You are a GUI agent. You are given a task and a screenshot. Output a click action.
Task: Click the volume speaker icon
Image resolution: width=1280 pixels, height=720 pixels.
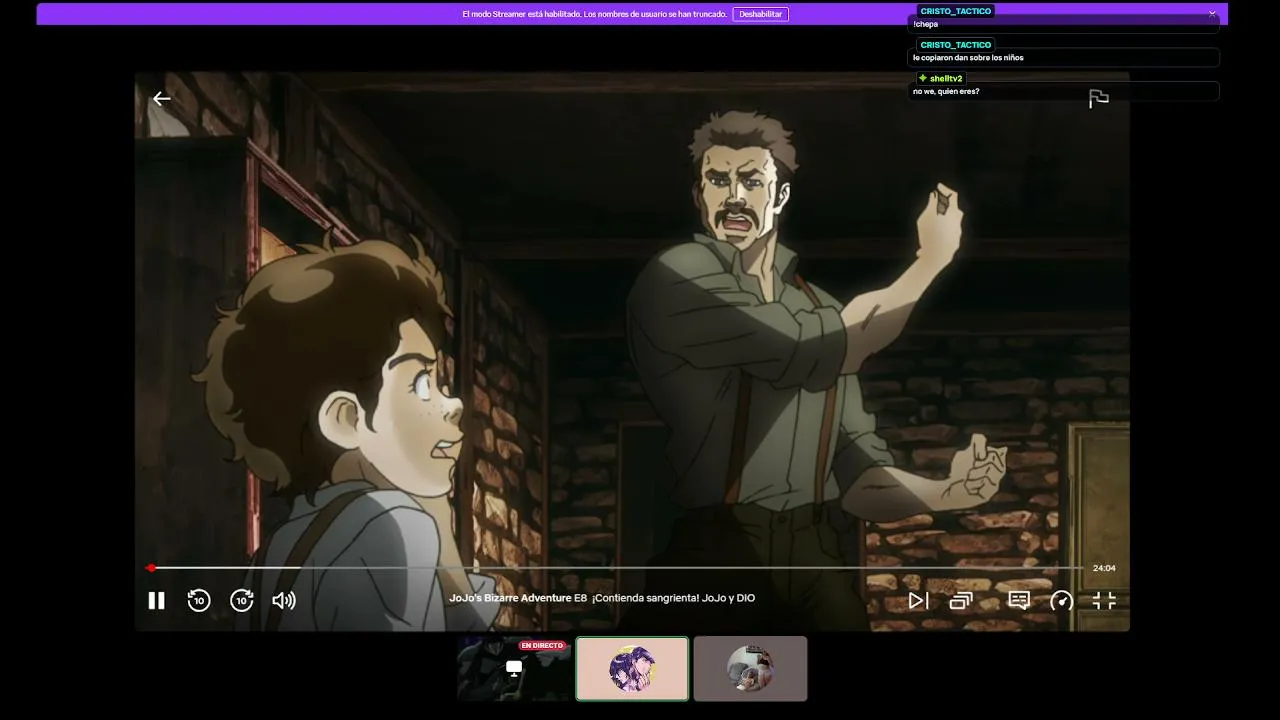(x=284, y=600)
